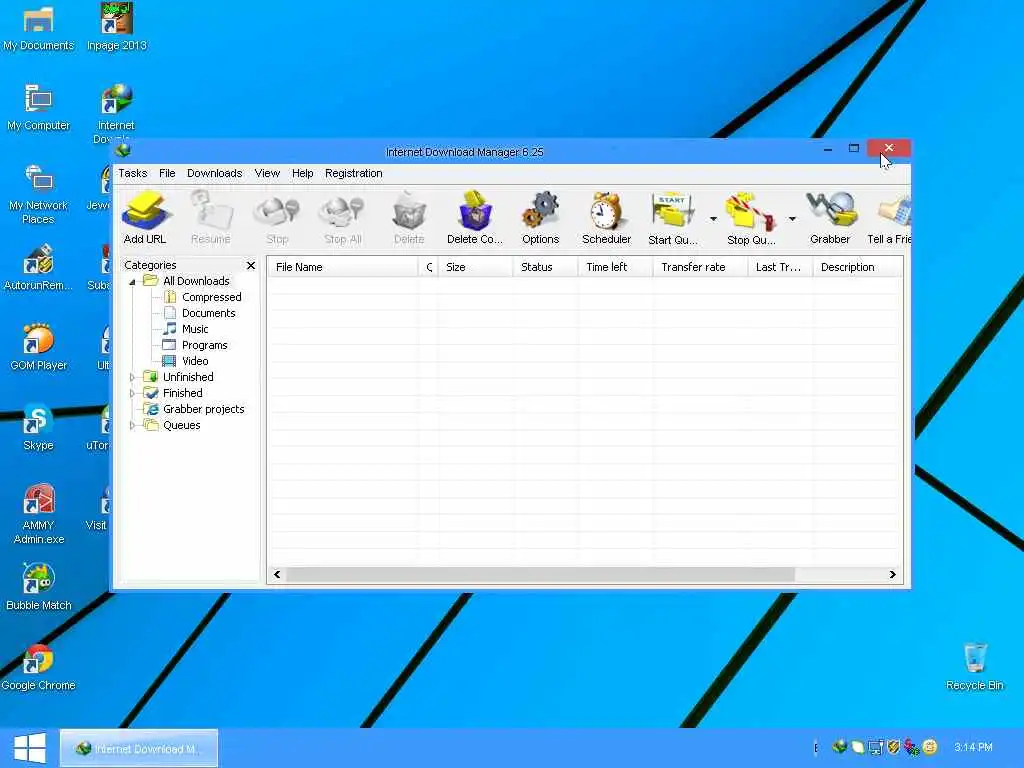The image size is (1024, 768).
Task: Select the Inpage 2013 desktop icon
Action: click(116, 27)
